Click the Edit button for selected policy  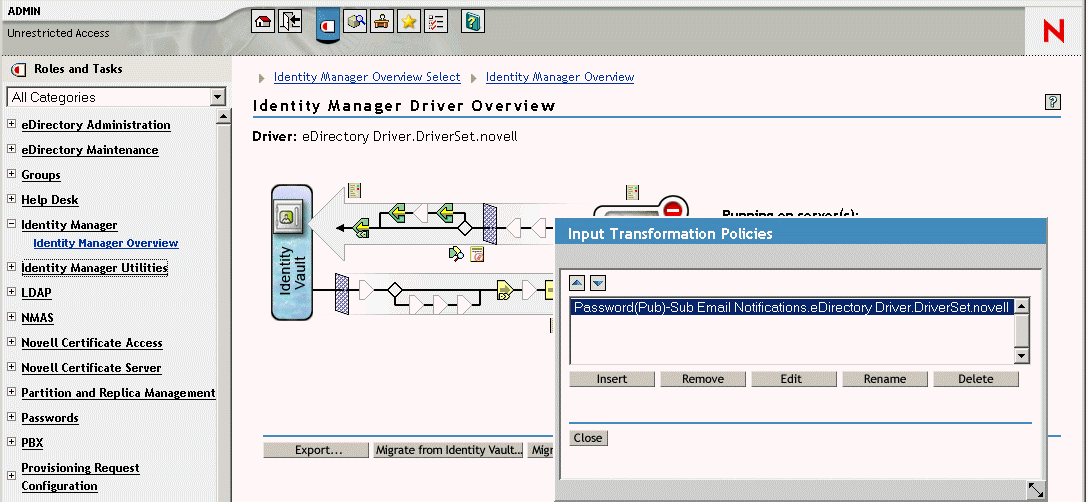(x=794, y=379)
